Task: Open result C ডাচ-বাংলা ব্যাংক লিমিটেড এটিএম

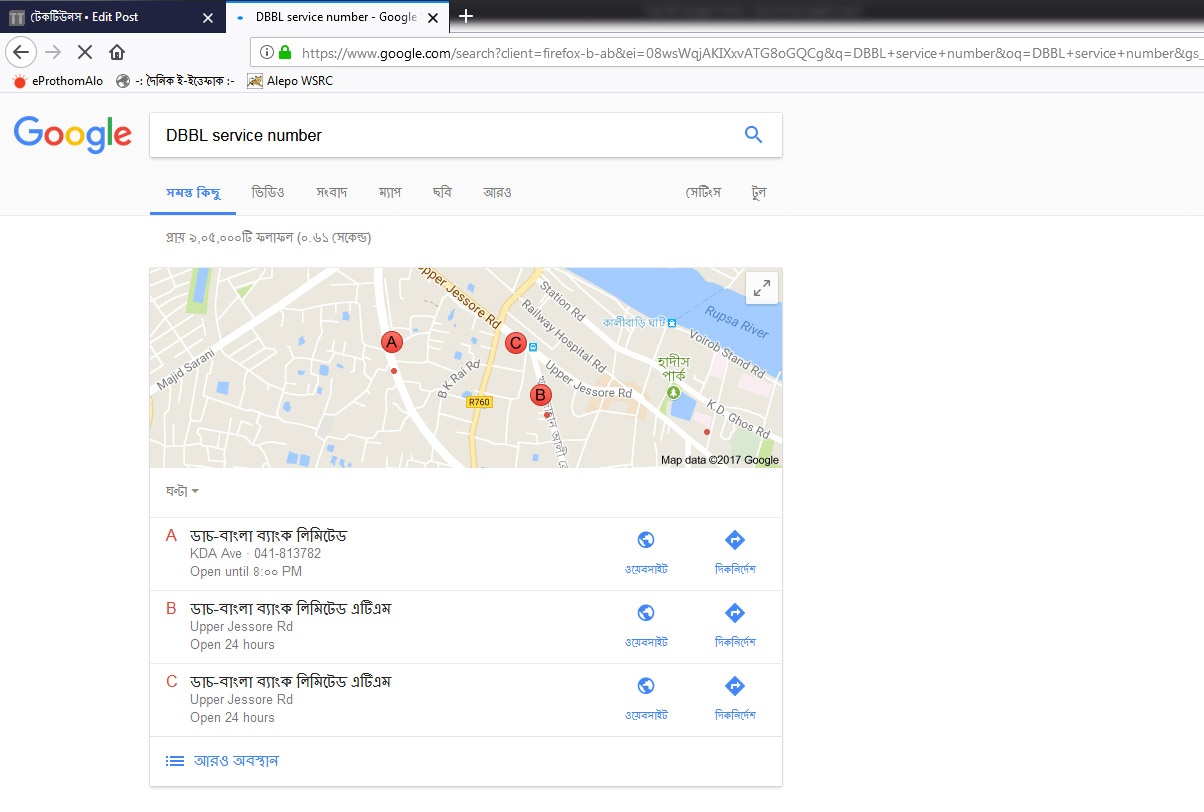Action: click(x=290, y=682)
